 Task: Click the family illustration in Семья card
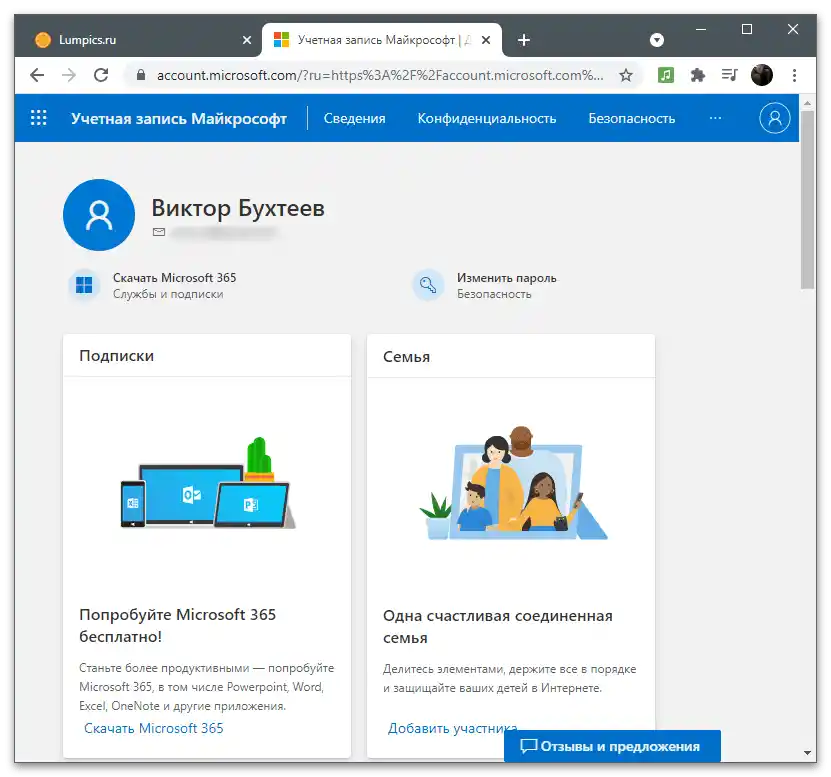click(x=513, y=483)
